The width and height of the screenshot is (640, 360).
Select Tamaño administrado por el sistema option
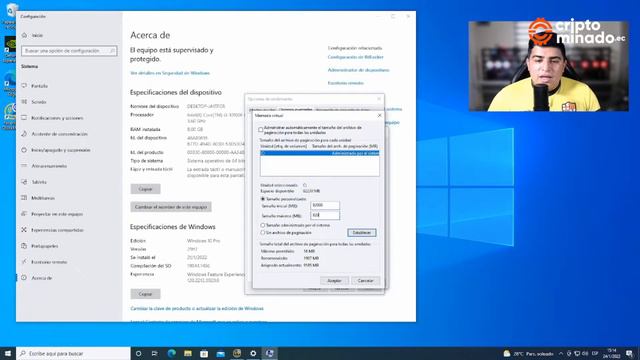pyautogui.click(x=263, y=225)
